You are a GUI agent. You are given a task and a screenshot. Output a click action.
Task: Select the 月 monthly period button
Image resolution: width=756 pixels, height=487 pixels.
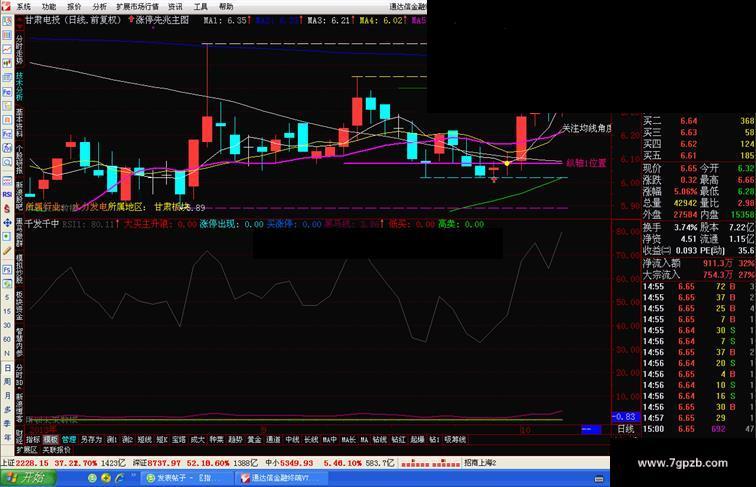pyautogui.click(x=7, y=396)
